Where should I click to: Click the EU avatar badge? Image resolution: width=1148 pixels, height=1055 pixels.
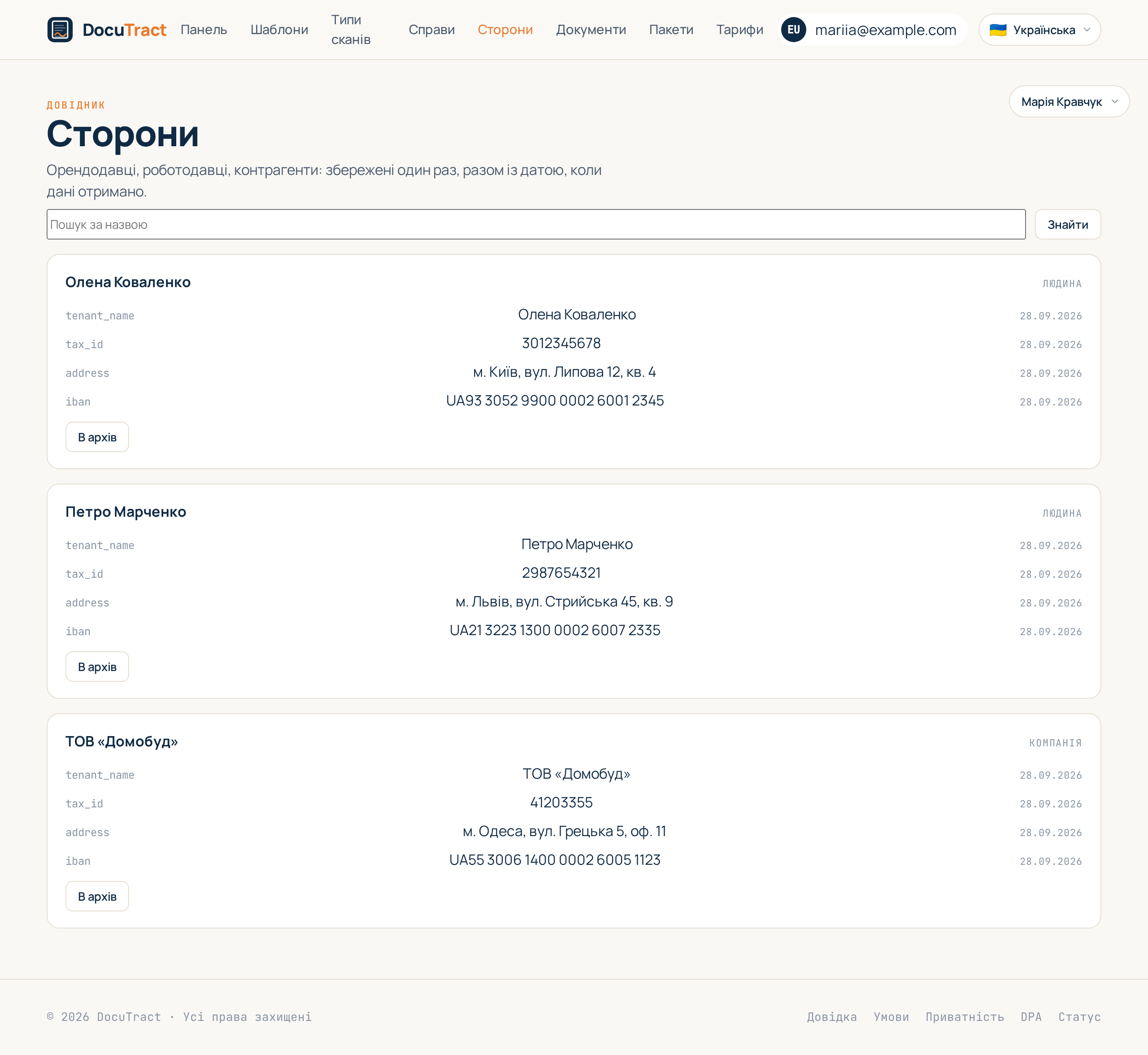[x=793, y=30]
